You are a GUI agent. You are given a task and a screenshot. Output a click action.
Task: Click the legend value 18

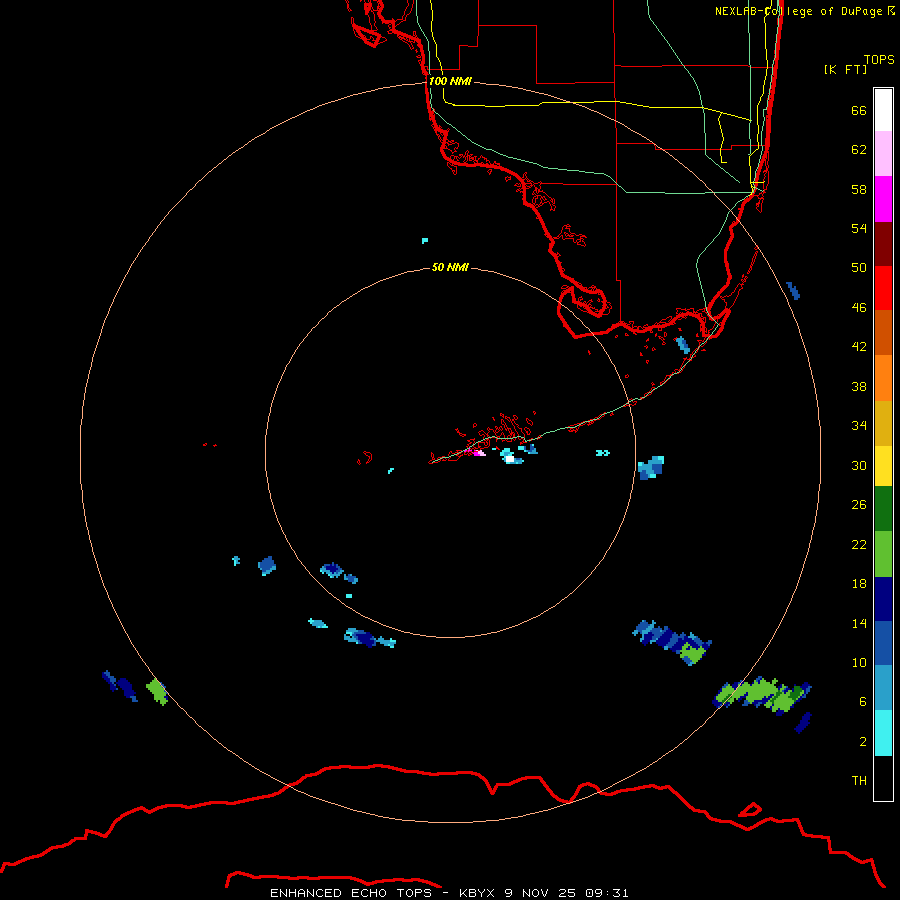point(859,584)
